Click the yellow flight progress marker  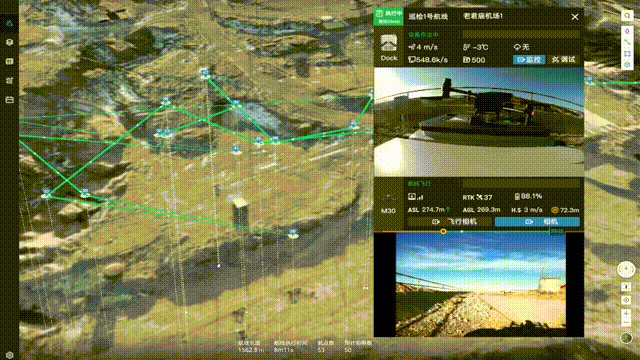[x=443, y=231]
